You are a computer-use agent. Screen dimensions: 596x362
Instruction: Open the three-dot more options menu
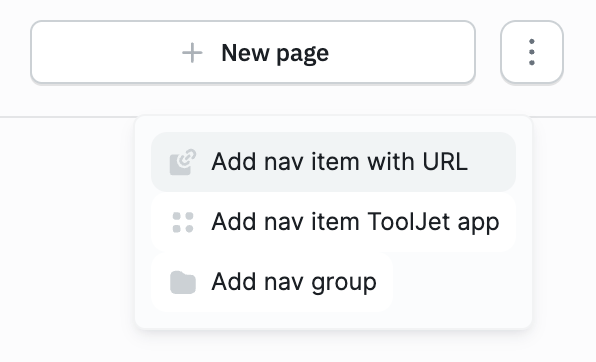click(532, 52)
